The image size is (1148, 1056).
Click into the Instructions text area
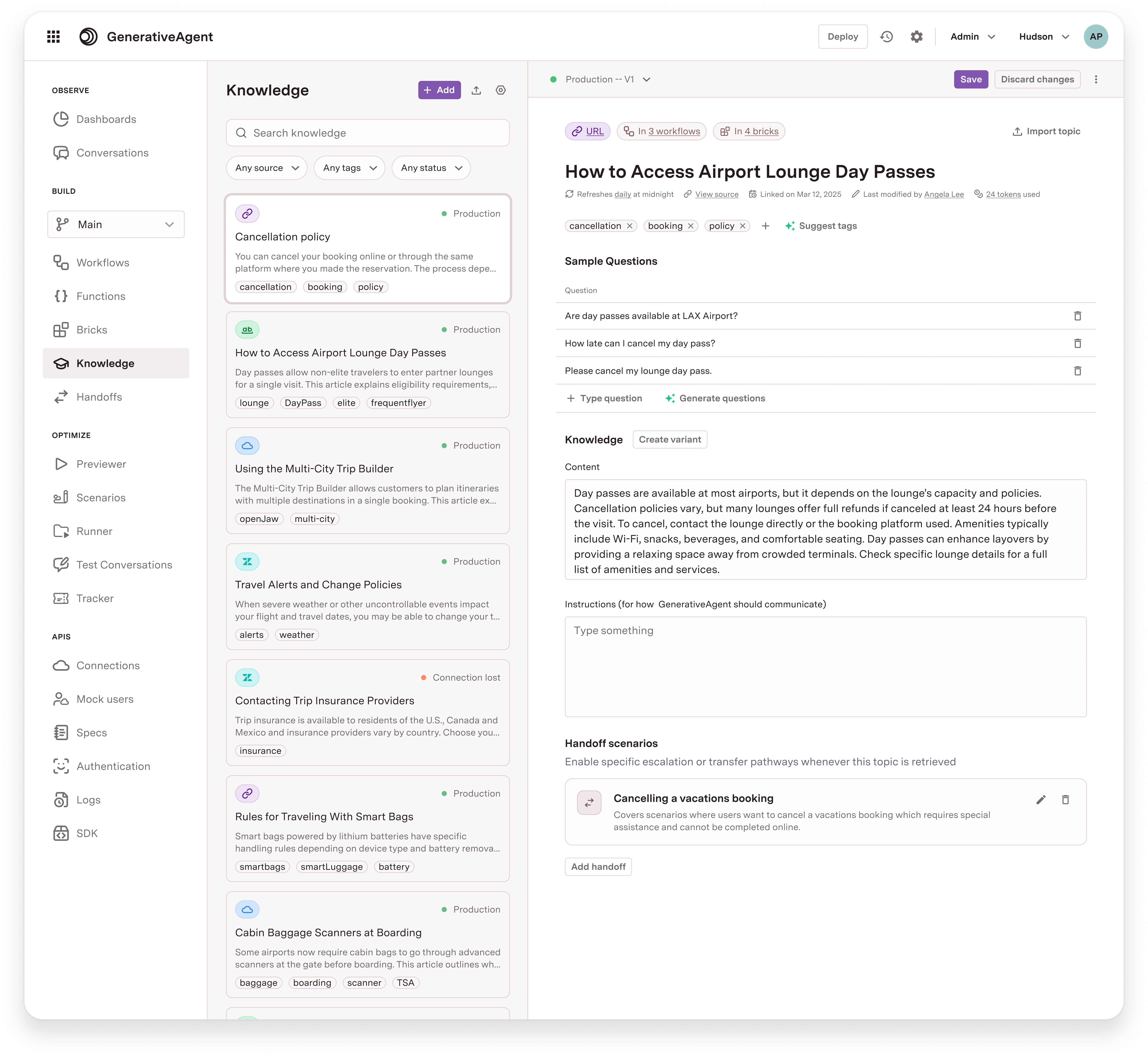[826, 667]
